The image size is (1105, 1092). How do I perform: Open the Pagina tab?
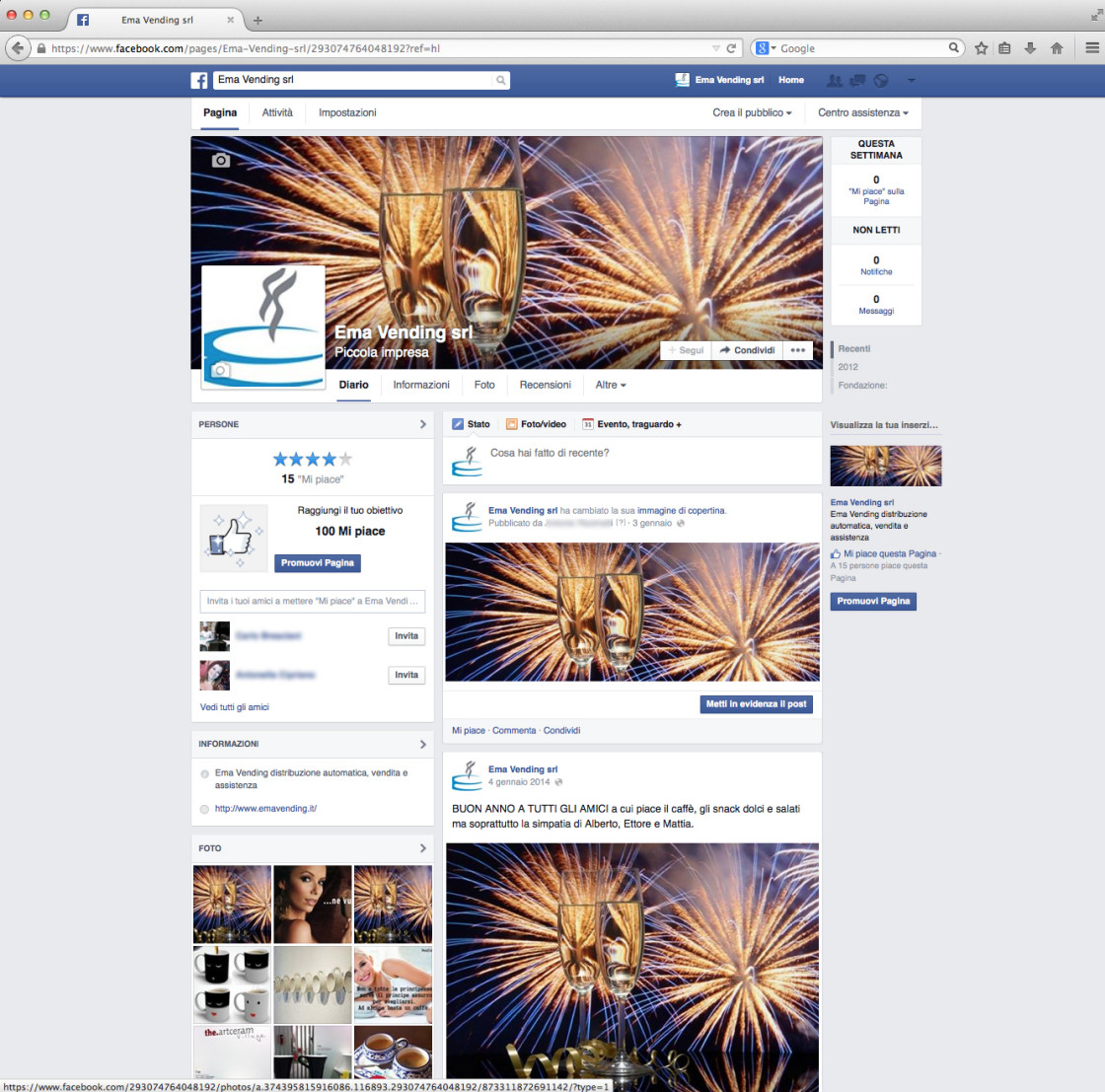point(220,112)
